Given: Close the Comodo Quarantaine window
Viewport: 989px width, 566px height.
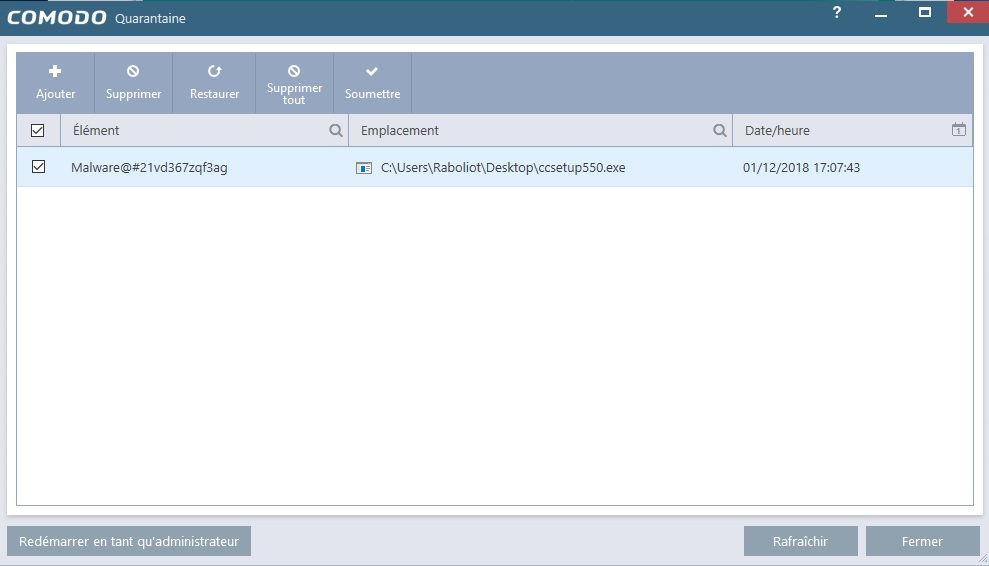Looking at the screenshot, I should click(968, 12).
